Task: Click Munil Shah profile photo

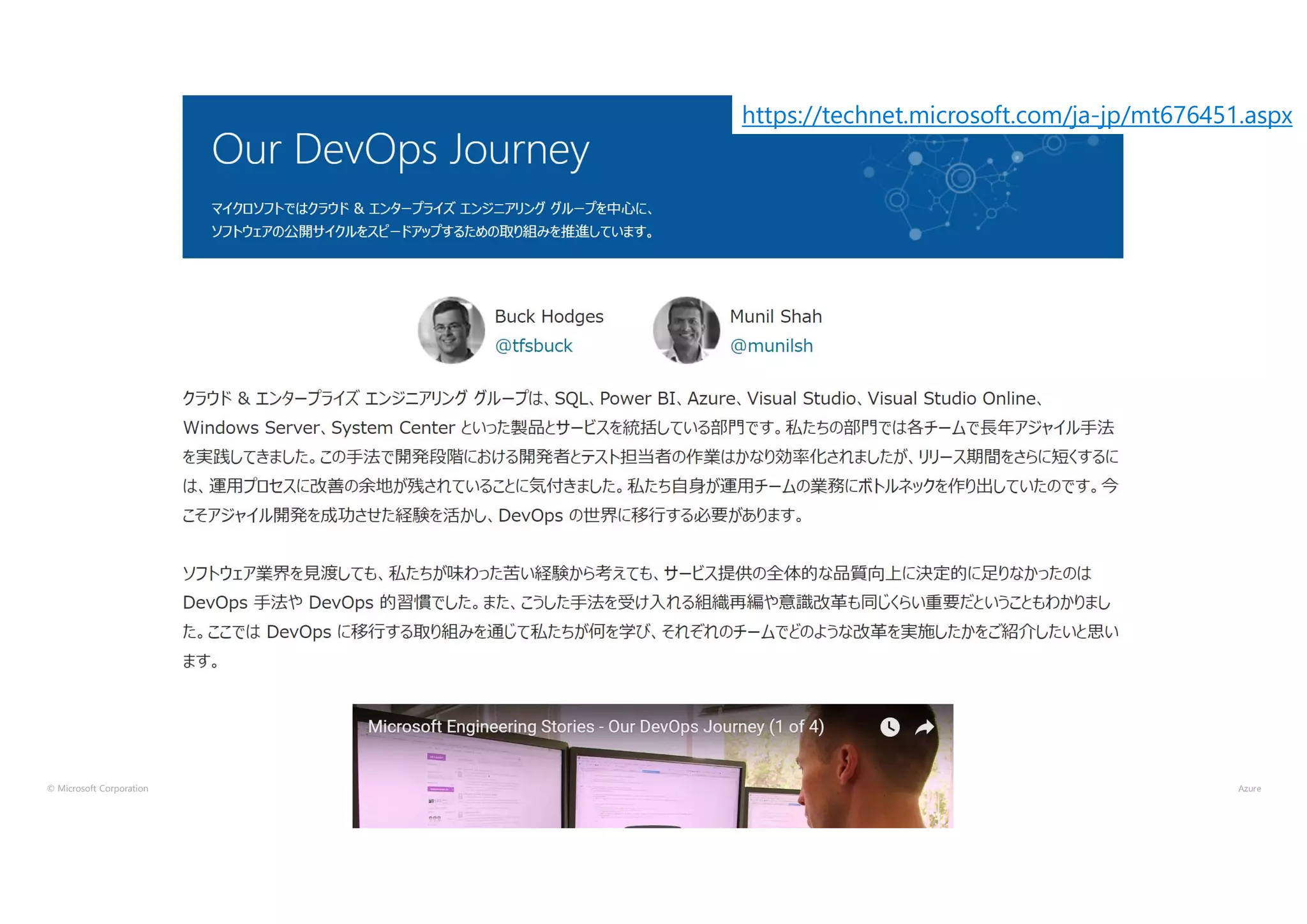Action: coord(687,330)
